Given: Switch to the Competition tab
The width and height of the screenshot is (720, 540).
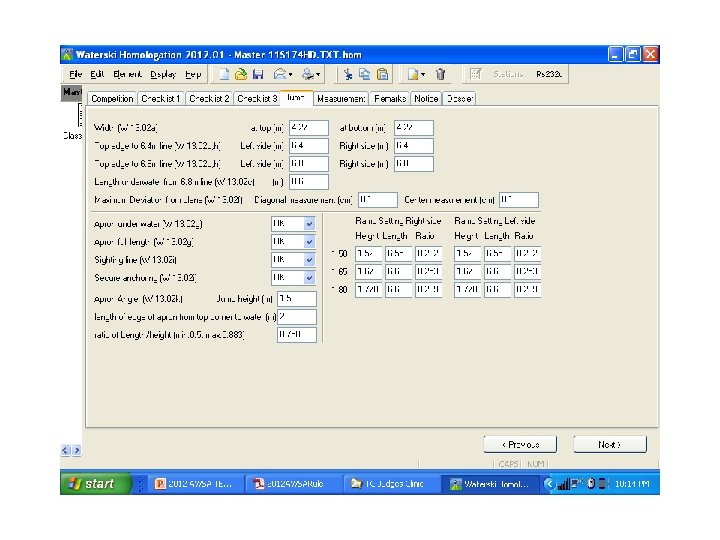Looking at the screenshot, I should (x=112, y=99).
